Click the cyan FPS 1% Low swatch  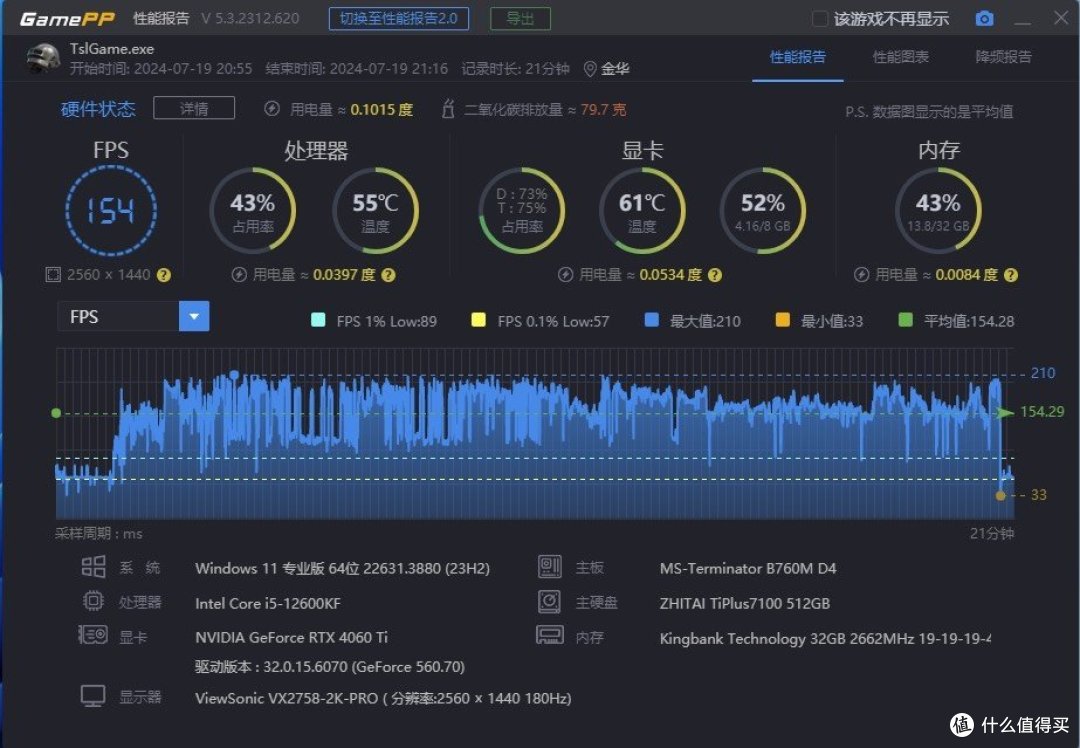point(318,320)
